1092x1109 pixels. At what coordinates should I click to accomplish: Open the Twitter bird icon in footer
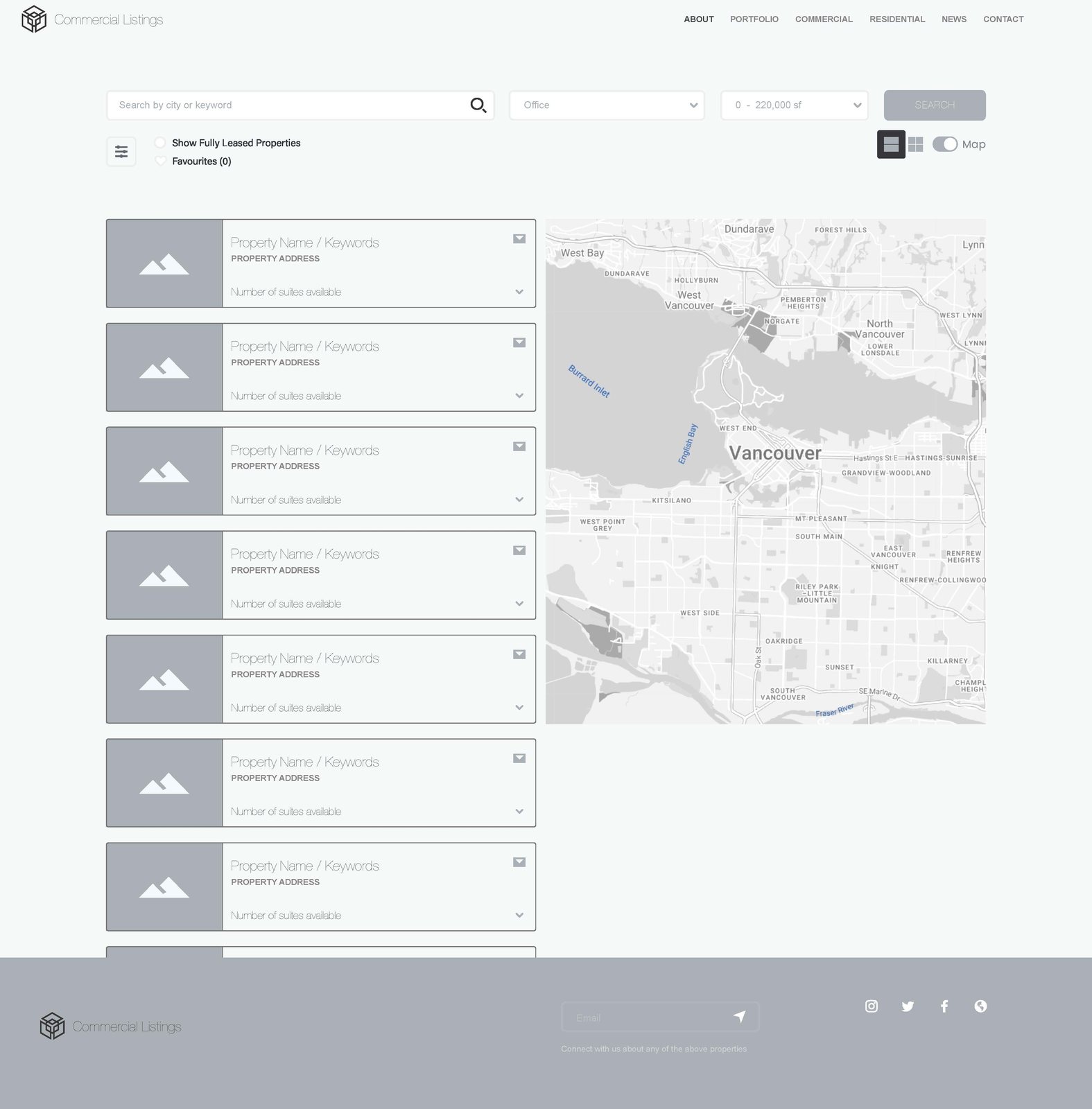click(x=908, y=1006)
